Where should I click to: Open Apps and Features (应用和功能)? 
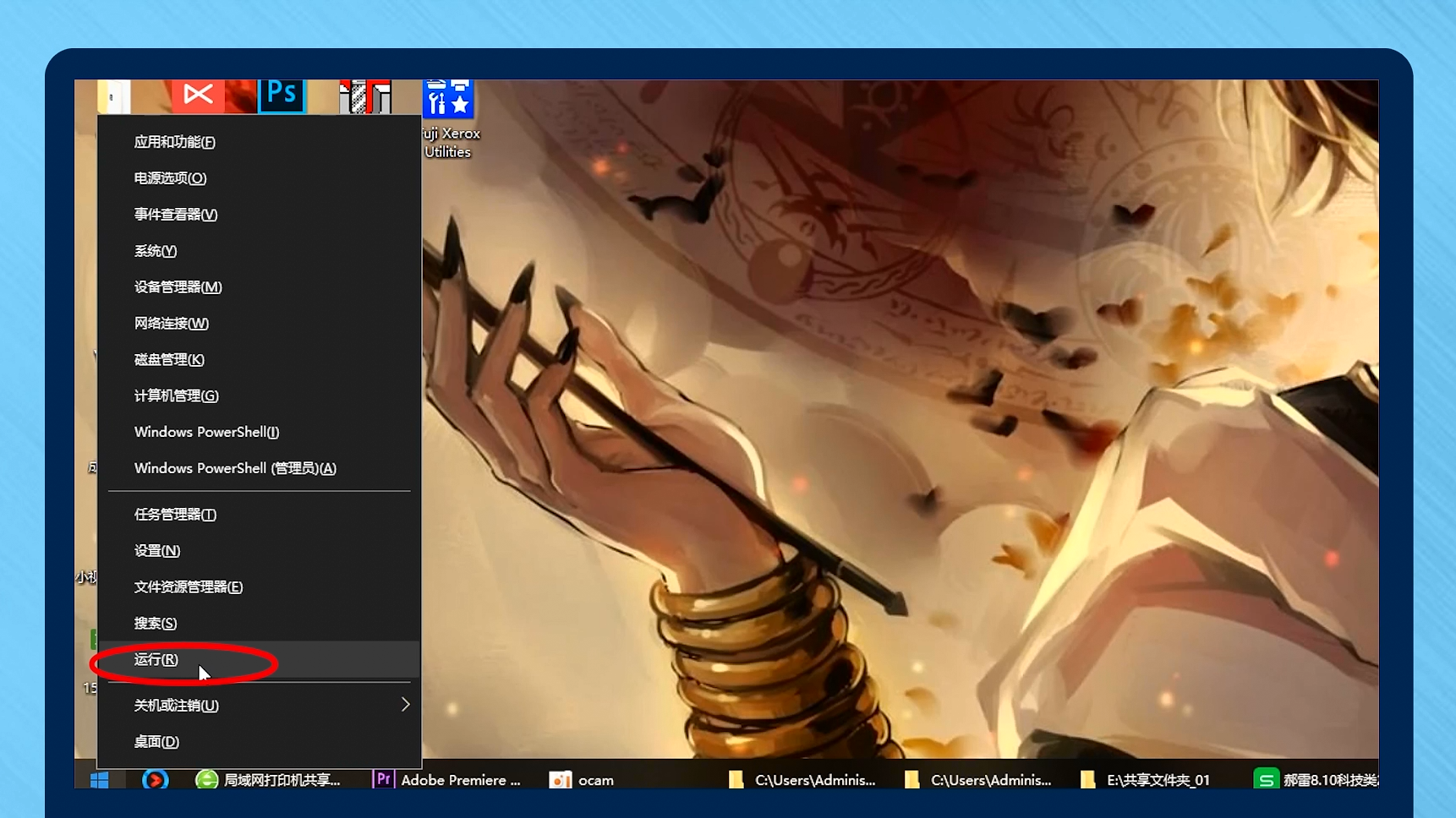tap(260, 142)
